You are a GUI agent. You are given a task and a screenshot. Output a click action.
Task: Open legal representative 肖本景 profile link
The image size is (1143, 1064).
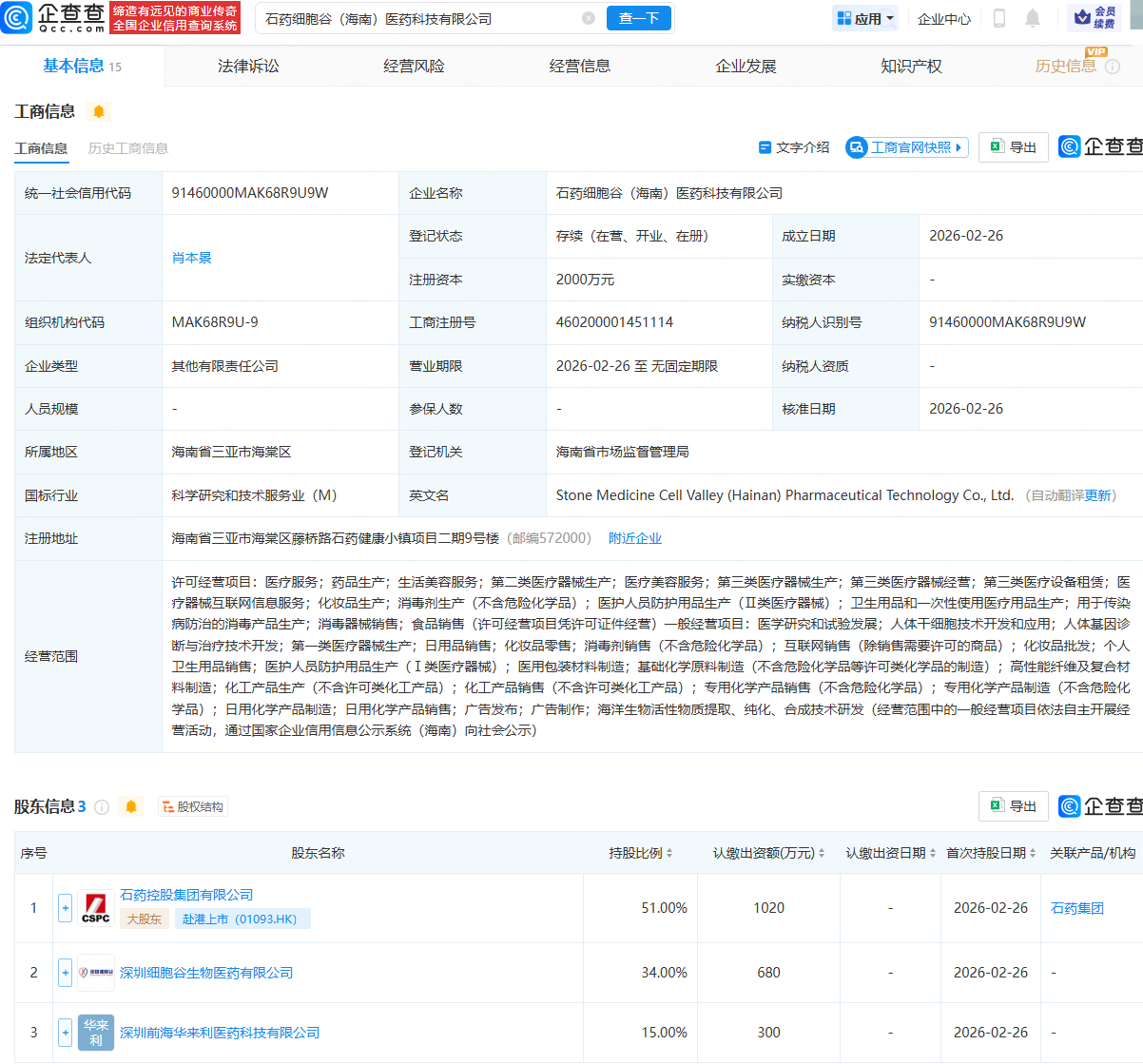191,257
